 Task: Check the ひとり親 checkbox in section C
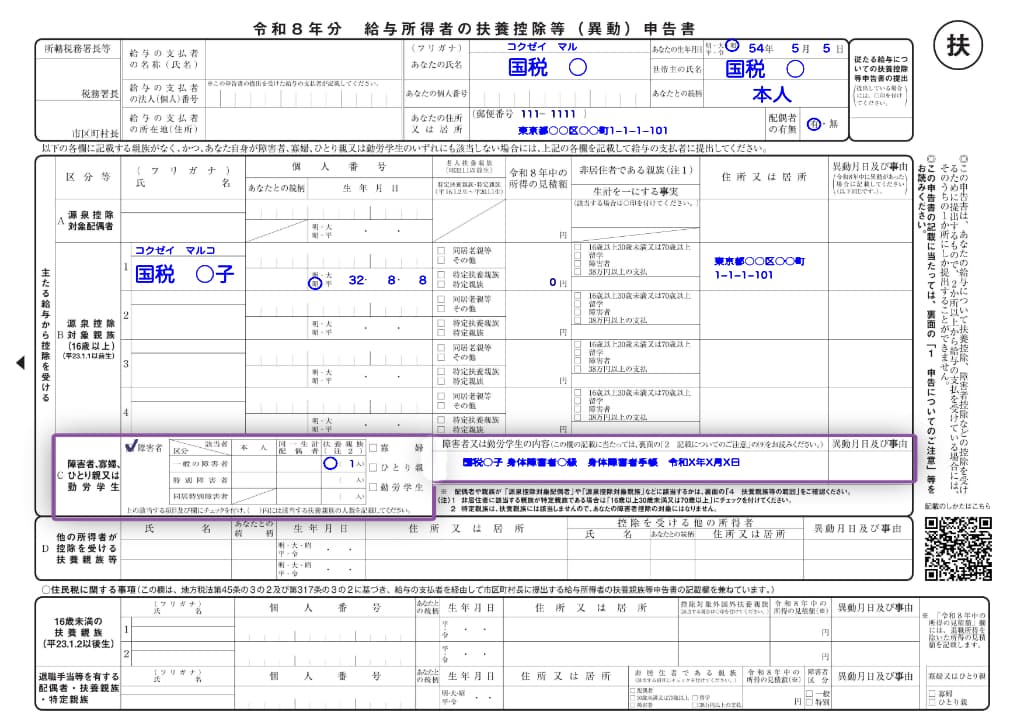pos(373,467)
